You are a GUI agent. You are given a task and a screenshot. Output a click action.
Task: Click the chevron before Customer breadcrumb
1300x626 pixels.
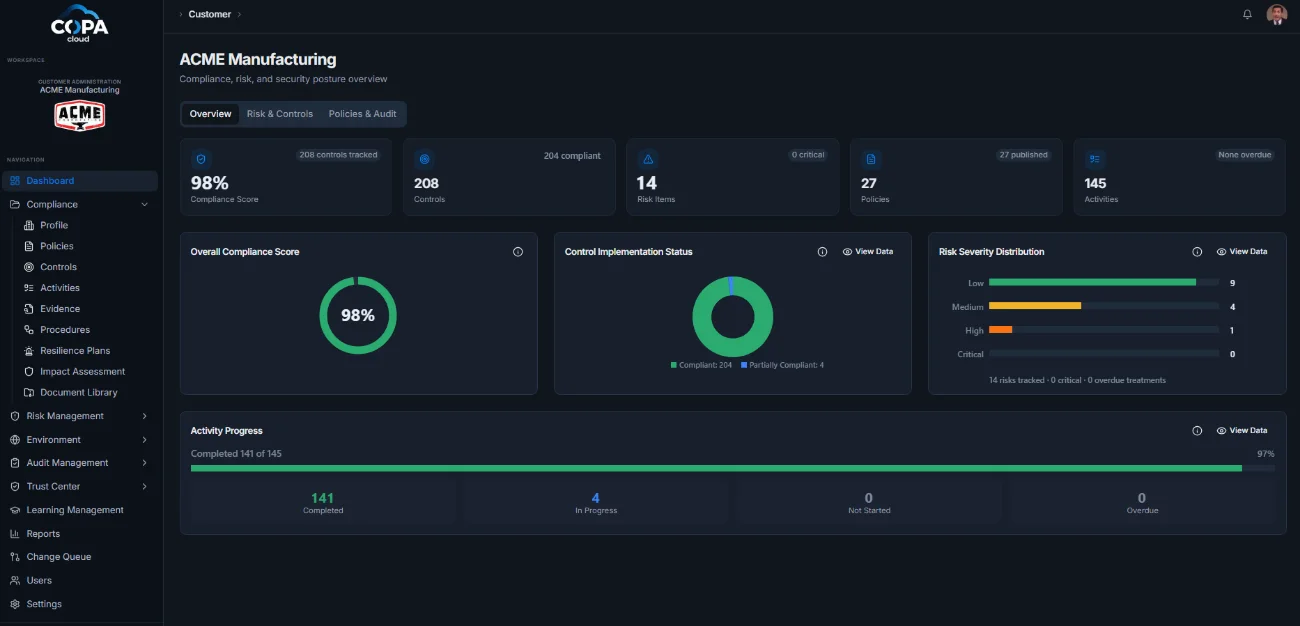[x=181, y=15]
